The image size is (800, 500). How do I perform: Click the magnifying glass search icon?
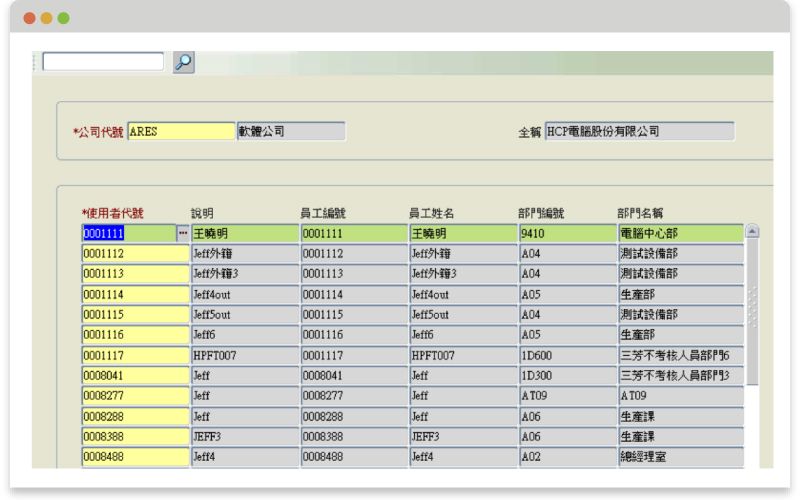point(183,62)
